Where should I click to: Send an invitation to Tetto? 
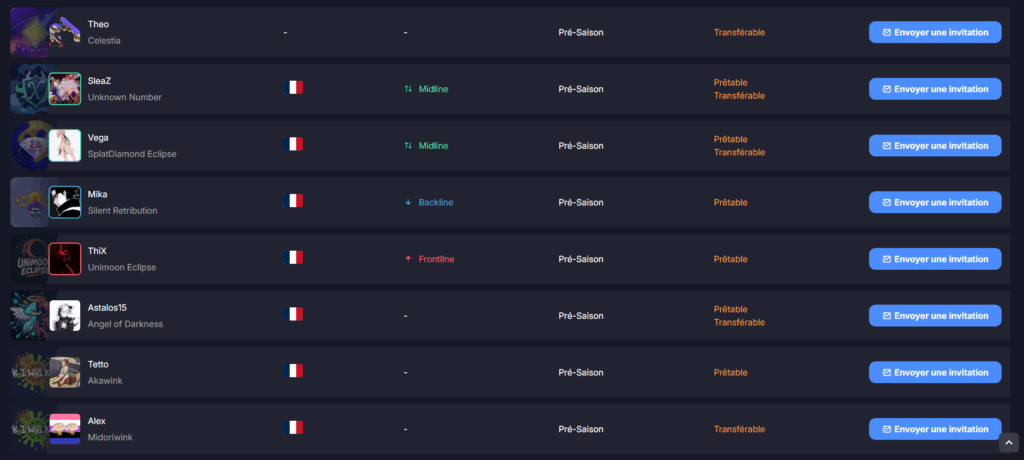tap(934, 372)
